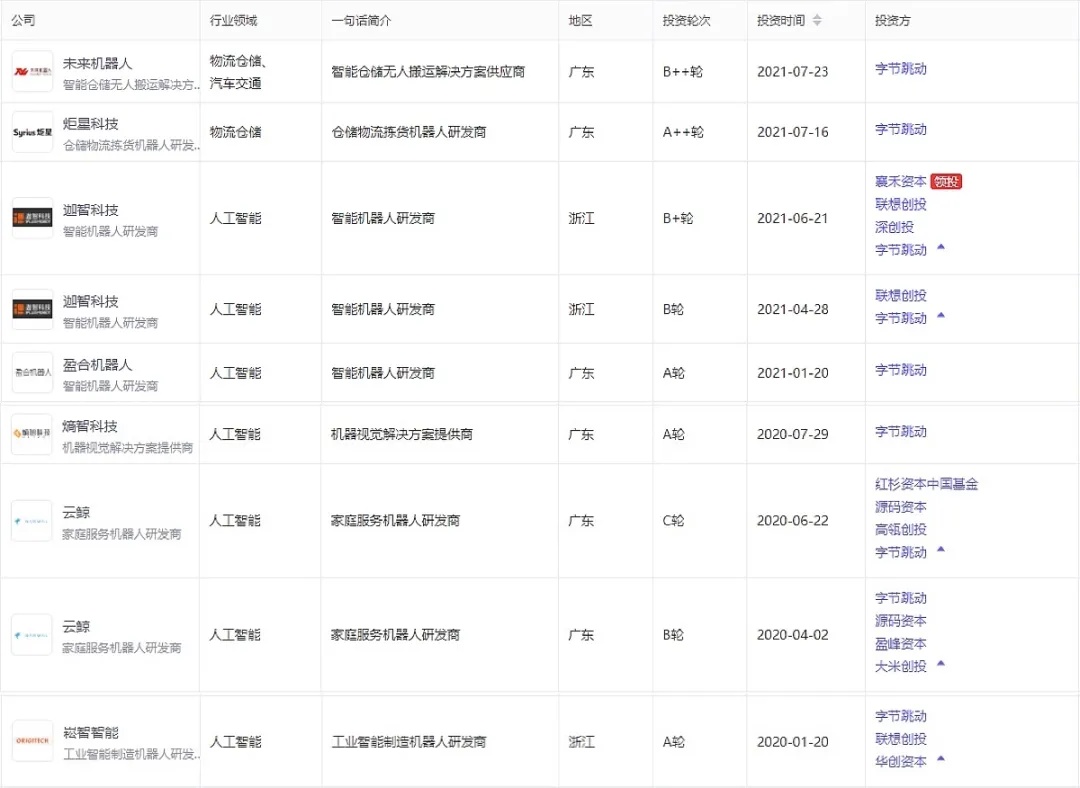Click the 盈峰资本 investor link
The height and width of the screenshot is (788, 1080).
point(901,644)
